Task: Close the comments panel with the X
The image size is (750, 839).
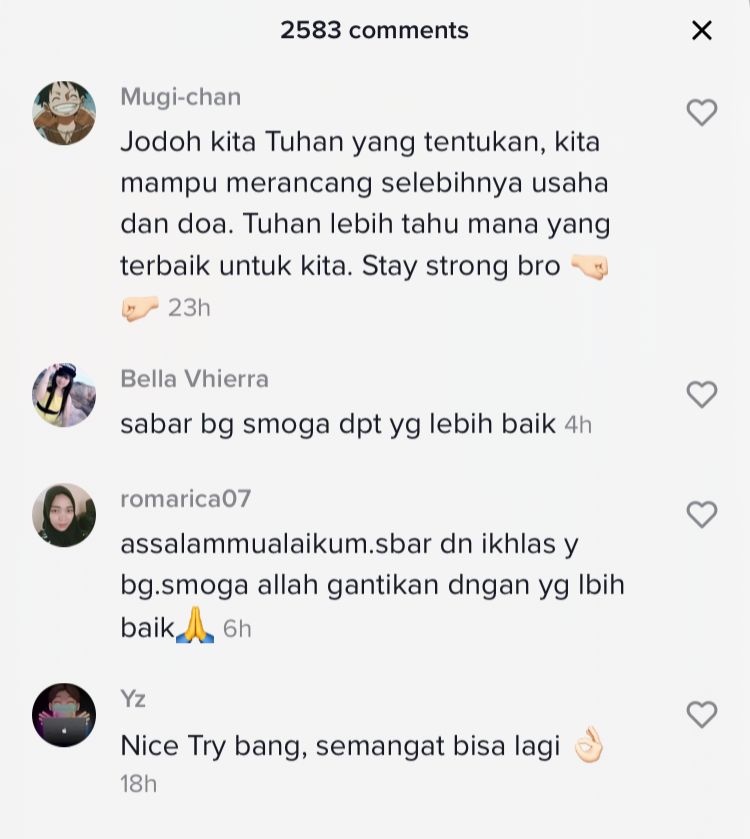Action: [701, 30]
